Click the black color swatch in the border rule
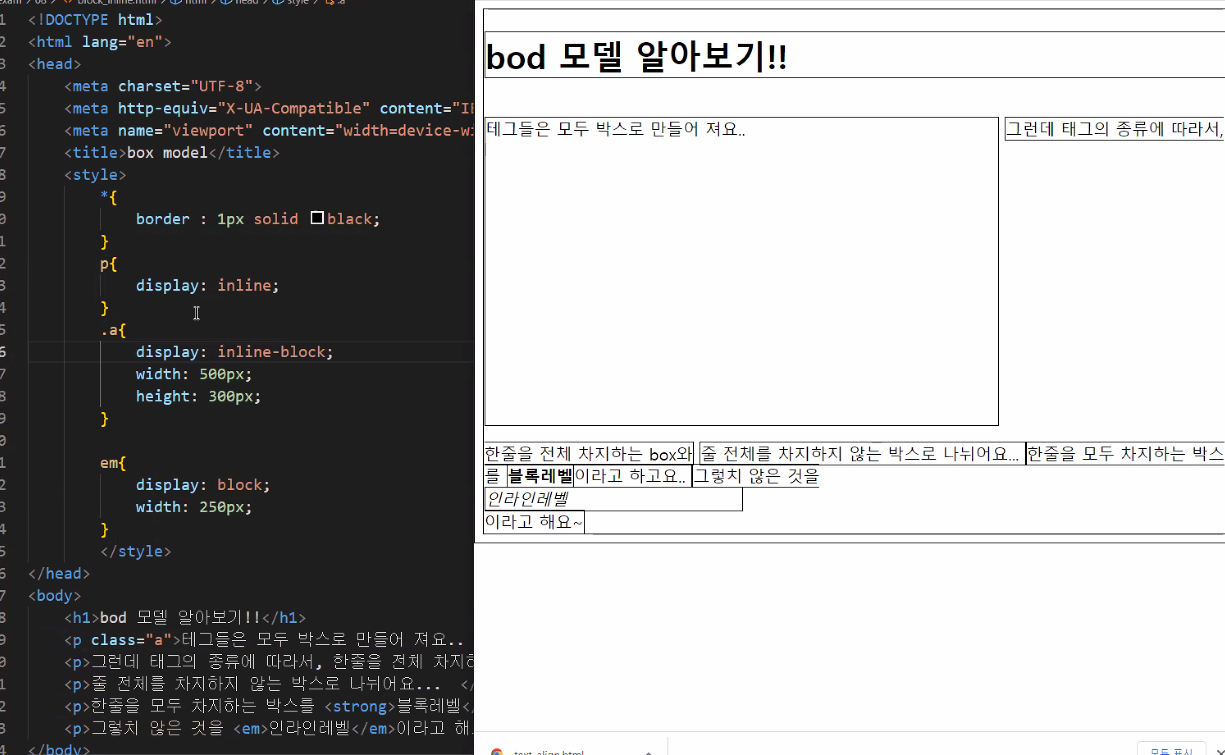The image size is (1225, 755). (x=317, y=218)
